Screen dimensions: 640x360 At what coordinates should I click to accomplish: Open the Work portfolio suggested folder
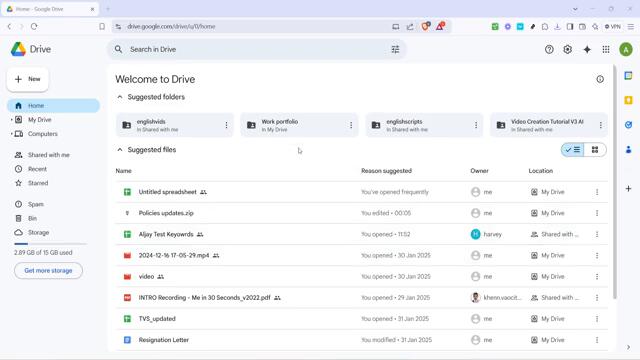pos(299,125)
